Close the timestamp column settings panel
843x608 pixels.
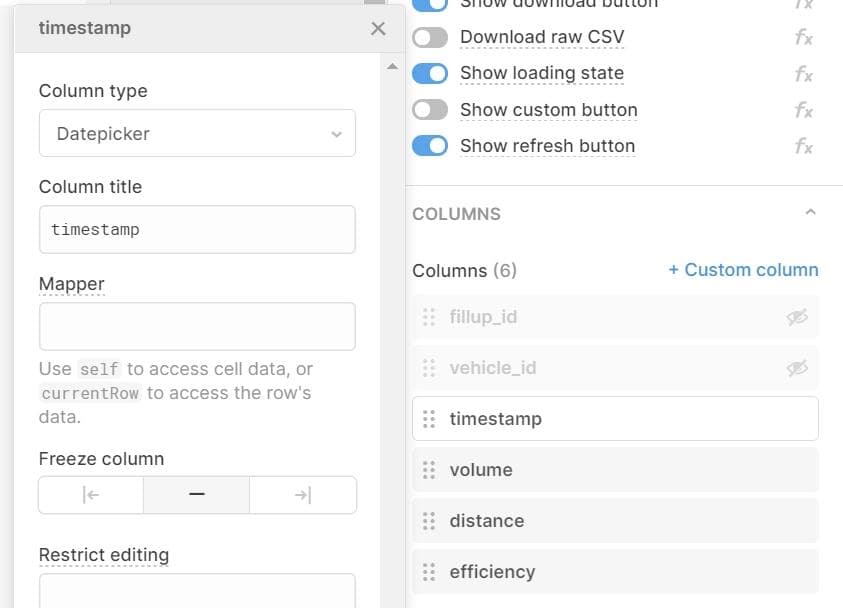[378, 28]
